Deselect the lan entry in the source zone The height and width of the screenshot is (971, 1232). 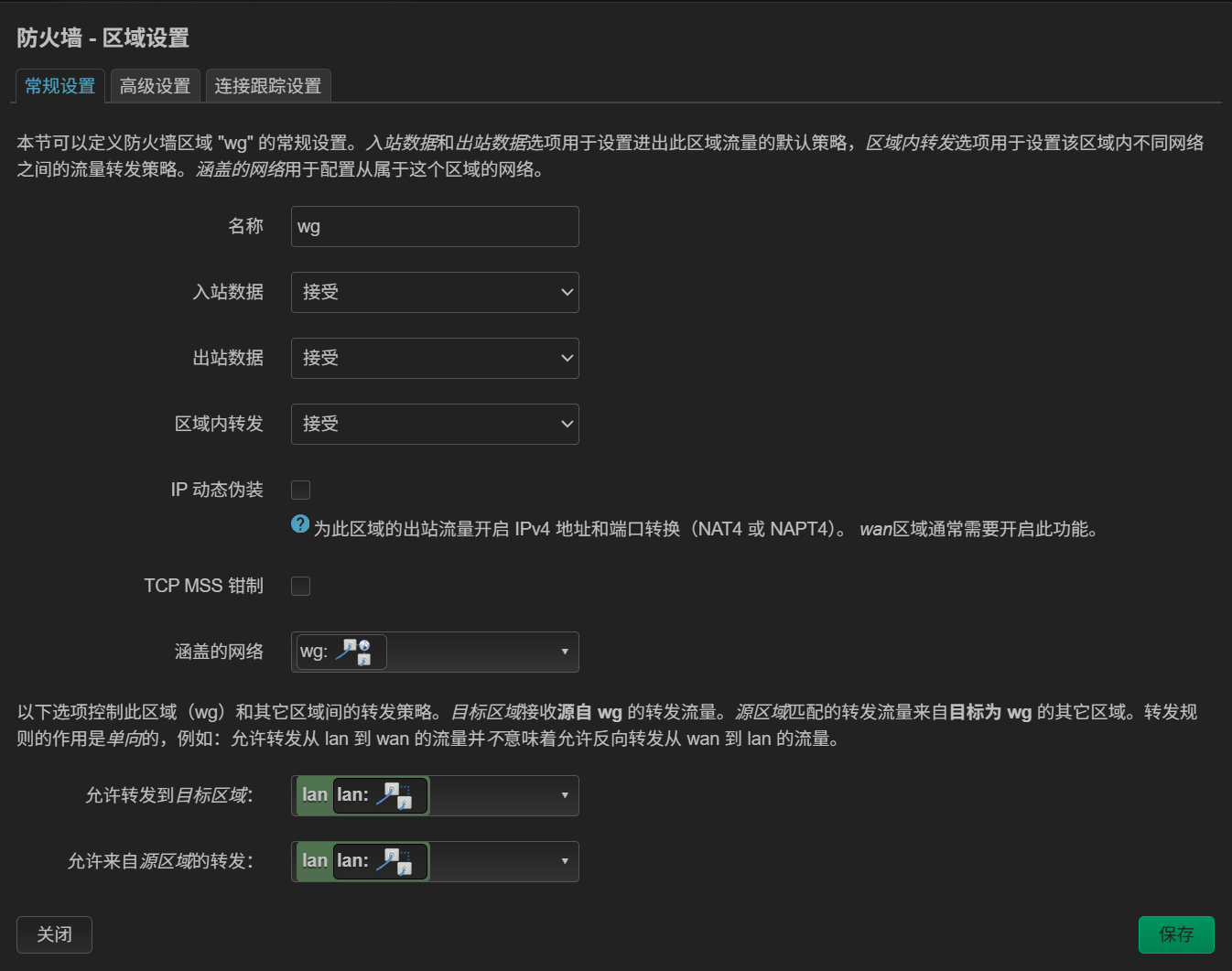(x=314, y=861)
